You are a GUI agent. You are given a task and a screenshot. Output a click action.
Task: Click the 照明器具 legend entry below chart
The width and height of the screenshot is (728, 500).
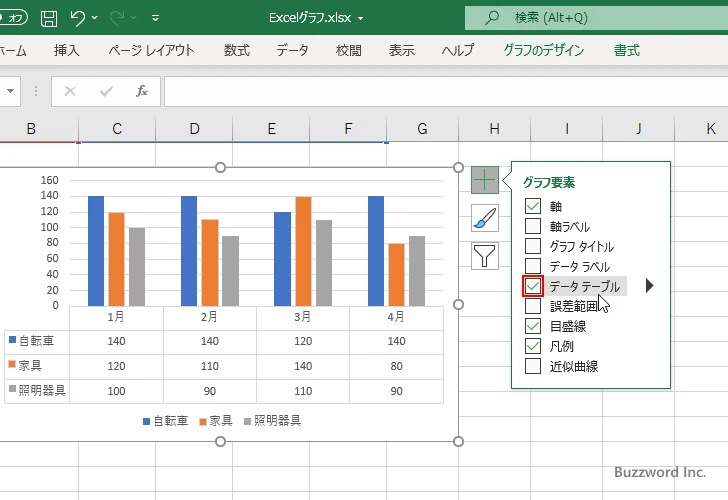pos(273,421)
